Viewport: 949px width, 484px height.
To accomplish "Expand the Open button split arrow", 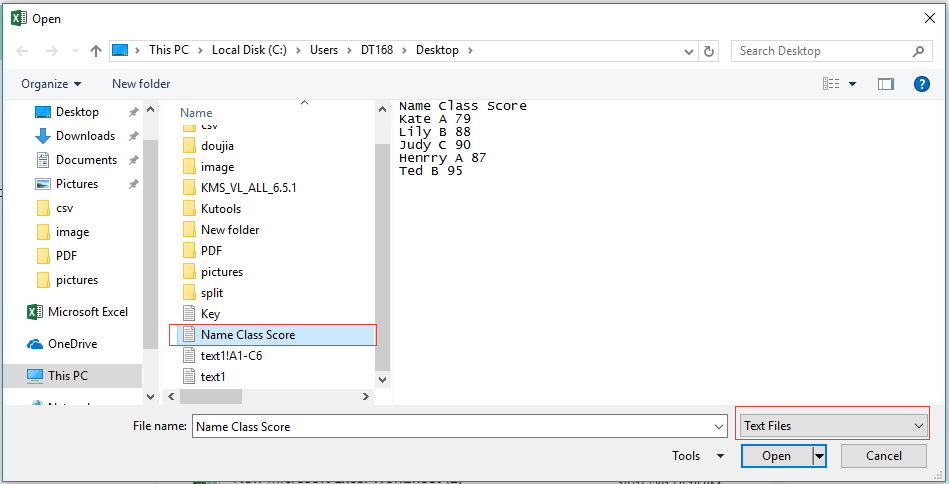I will pos(820,456).
